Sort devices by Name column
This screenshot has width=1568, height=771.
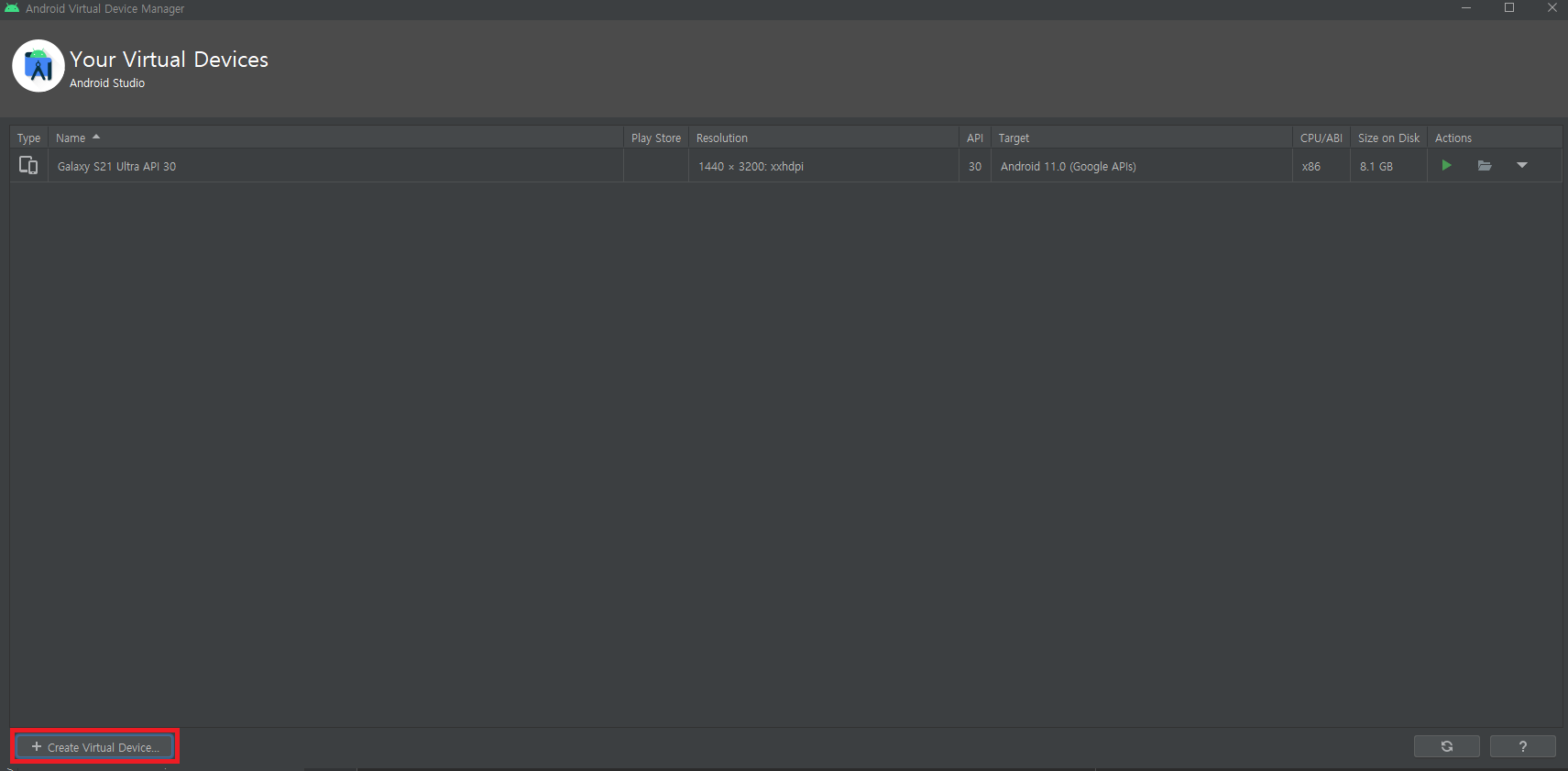click(335, 138)
